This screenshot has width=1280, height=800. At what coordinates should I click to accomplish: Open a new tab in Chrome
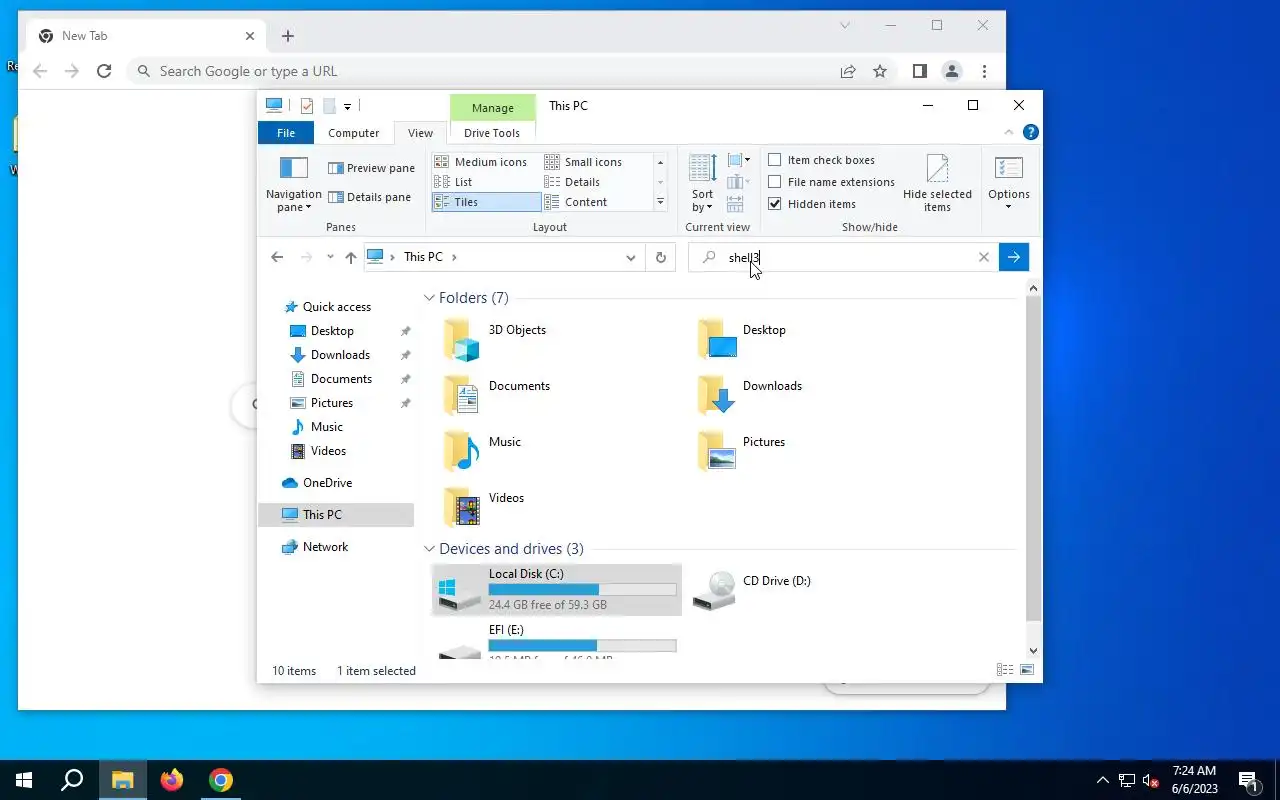click(288, 36)
